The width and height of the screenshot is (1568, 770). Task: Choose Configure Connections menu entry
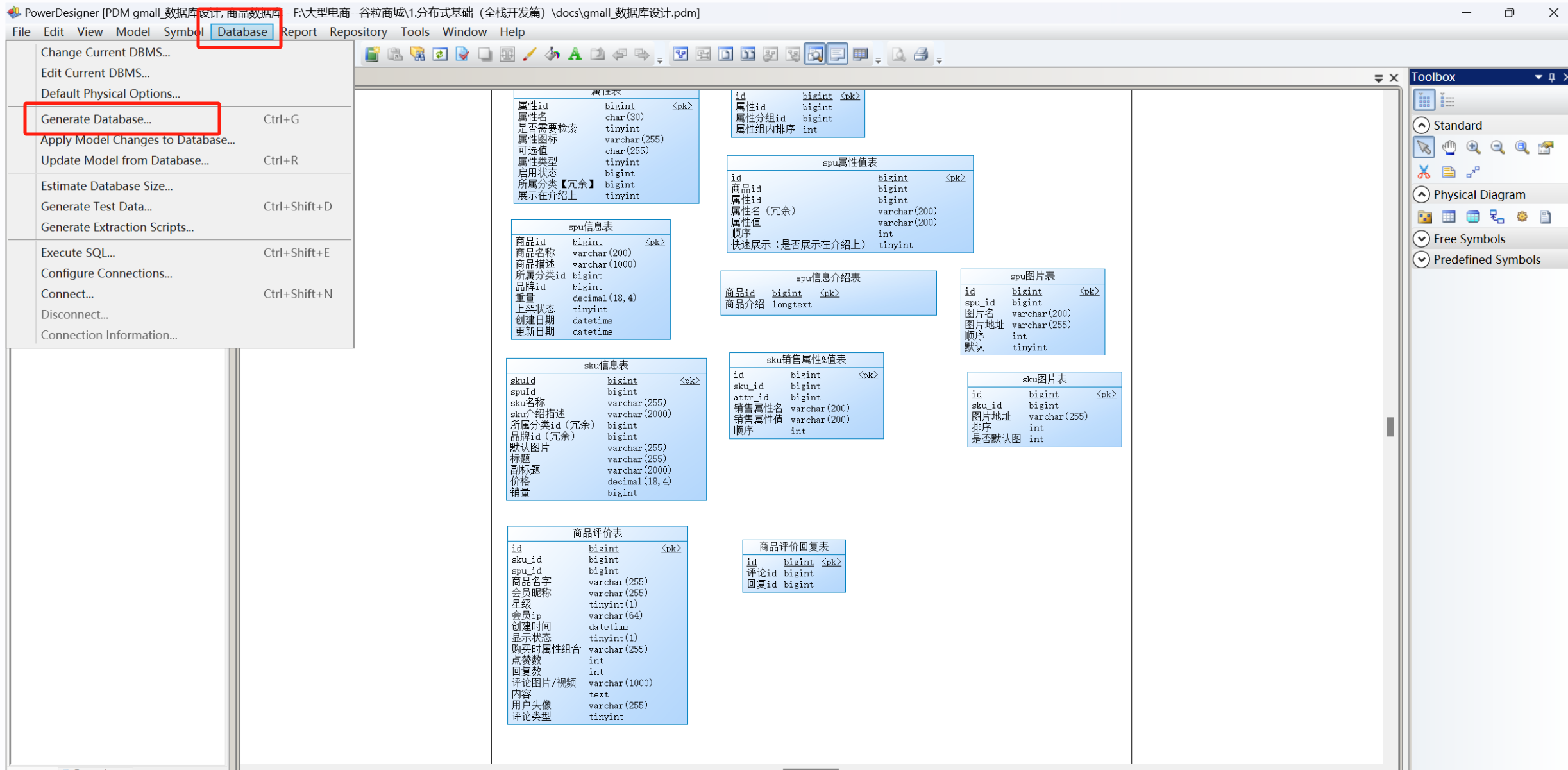click(x=180, y=273)
